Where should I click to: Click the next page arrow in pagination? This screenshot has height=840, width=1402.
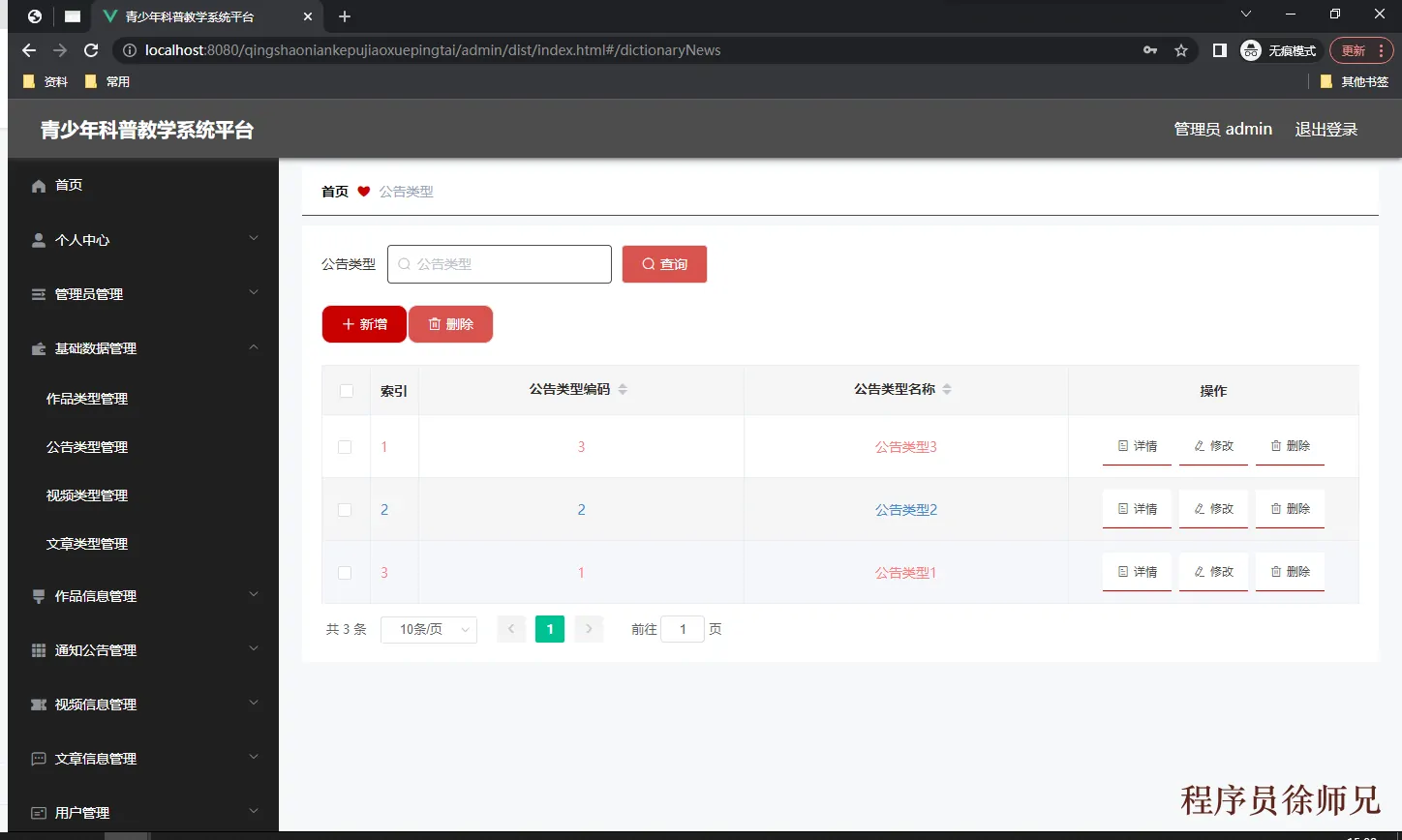pos(589,629)
